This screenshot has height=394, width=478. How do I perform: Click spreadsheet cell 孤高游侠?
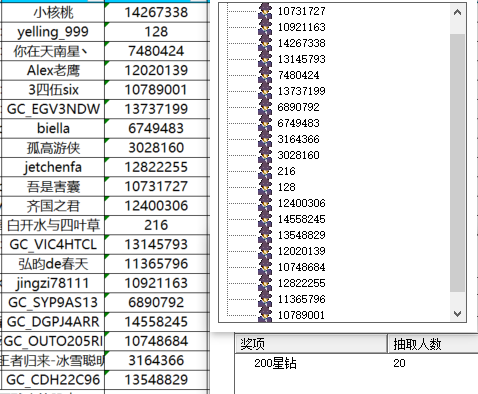click(53, 148)
